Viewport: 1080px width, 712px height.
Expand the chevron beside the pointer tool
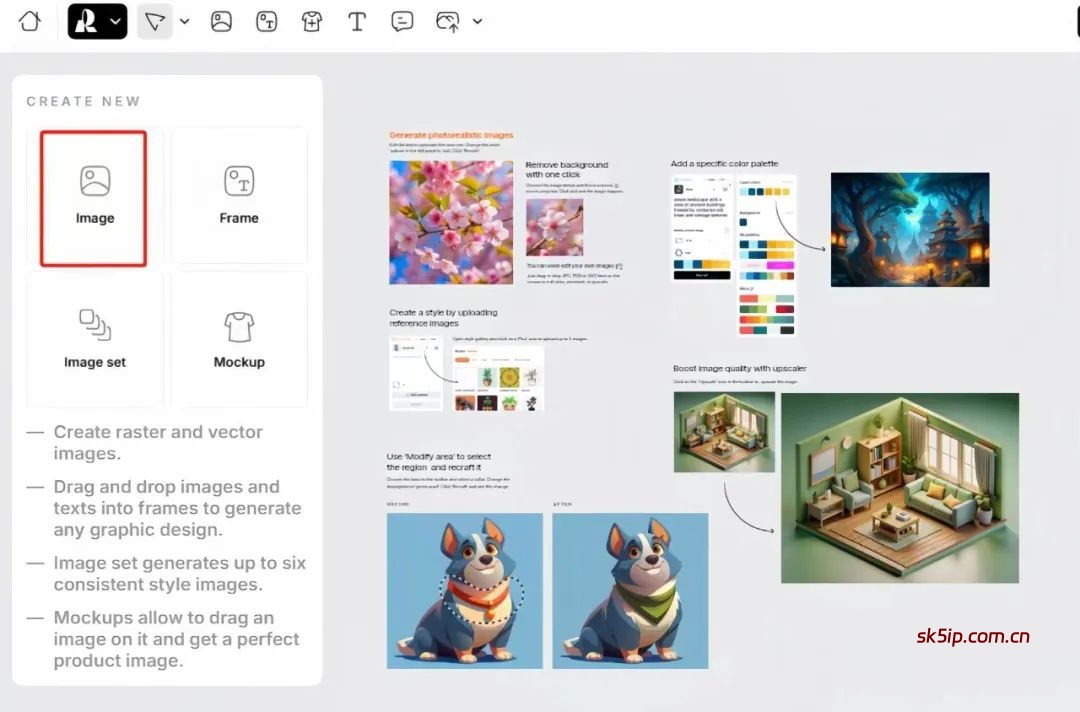[x=184, y=21]
